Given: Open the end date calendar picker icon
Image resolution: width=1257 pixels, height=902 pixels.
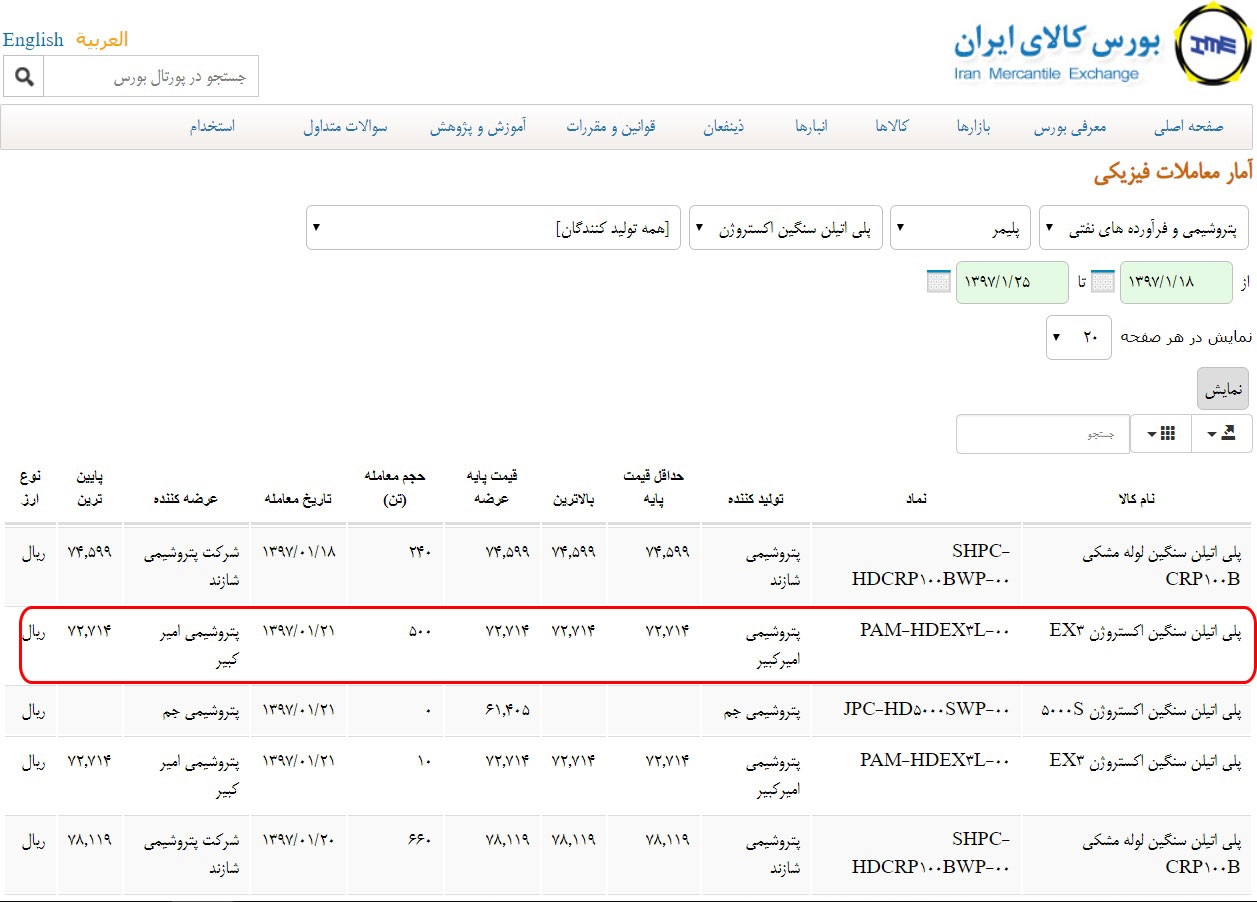Looking at the screenshot, I should coord(939,282).
